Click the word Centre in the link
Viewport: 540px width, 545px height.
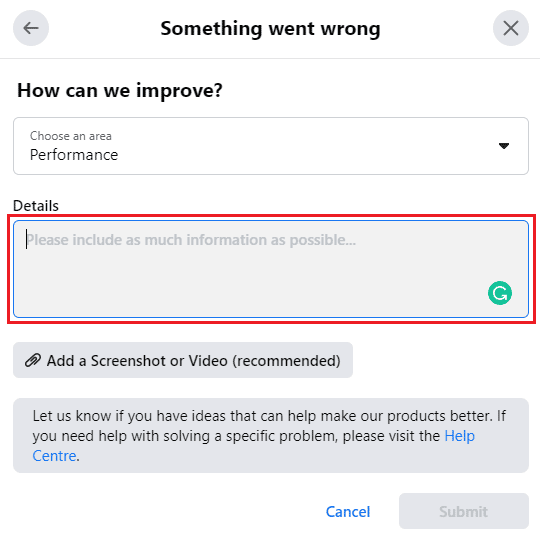(55, 456)
